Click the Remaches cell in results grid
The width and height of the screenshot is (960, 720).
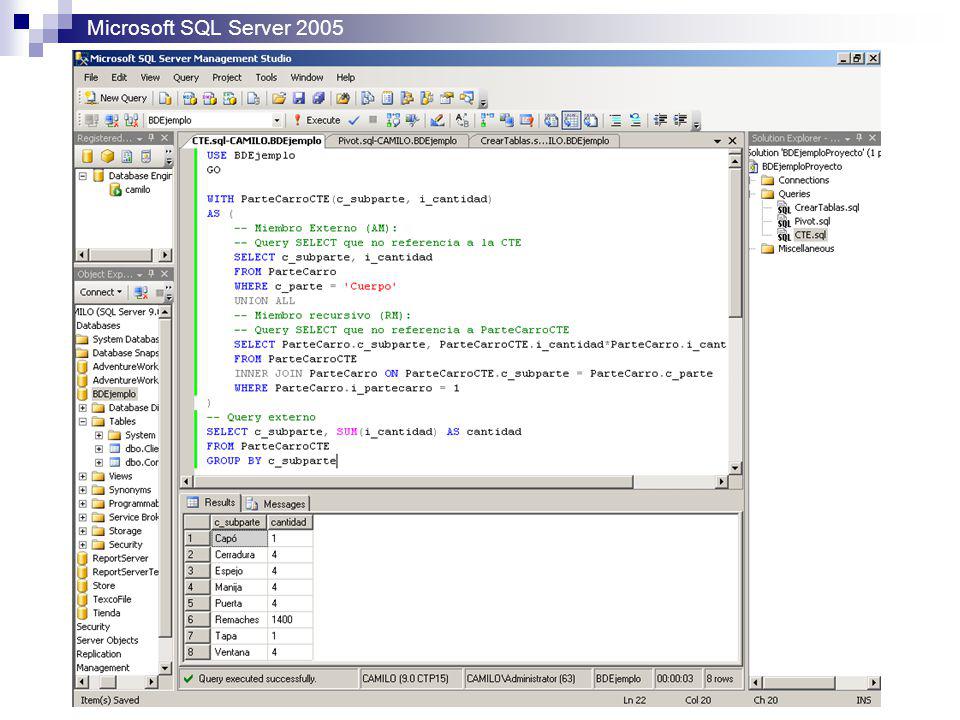point(238,620)
